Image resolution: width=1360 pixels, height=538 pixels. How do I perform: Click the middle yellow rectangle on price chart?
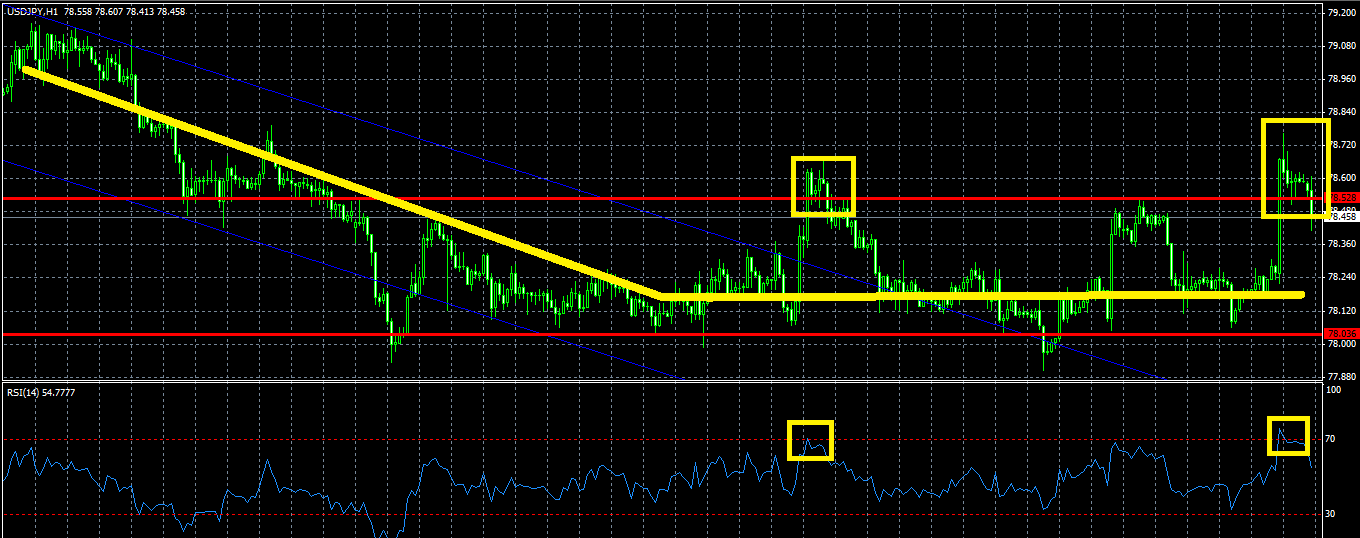pyautogui.click(x=823, y=186)
